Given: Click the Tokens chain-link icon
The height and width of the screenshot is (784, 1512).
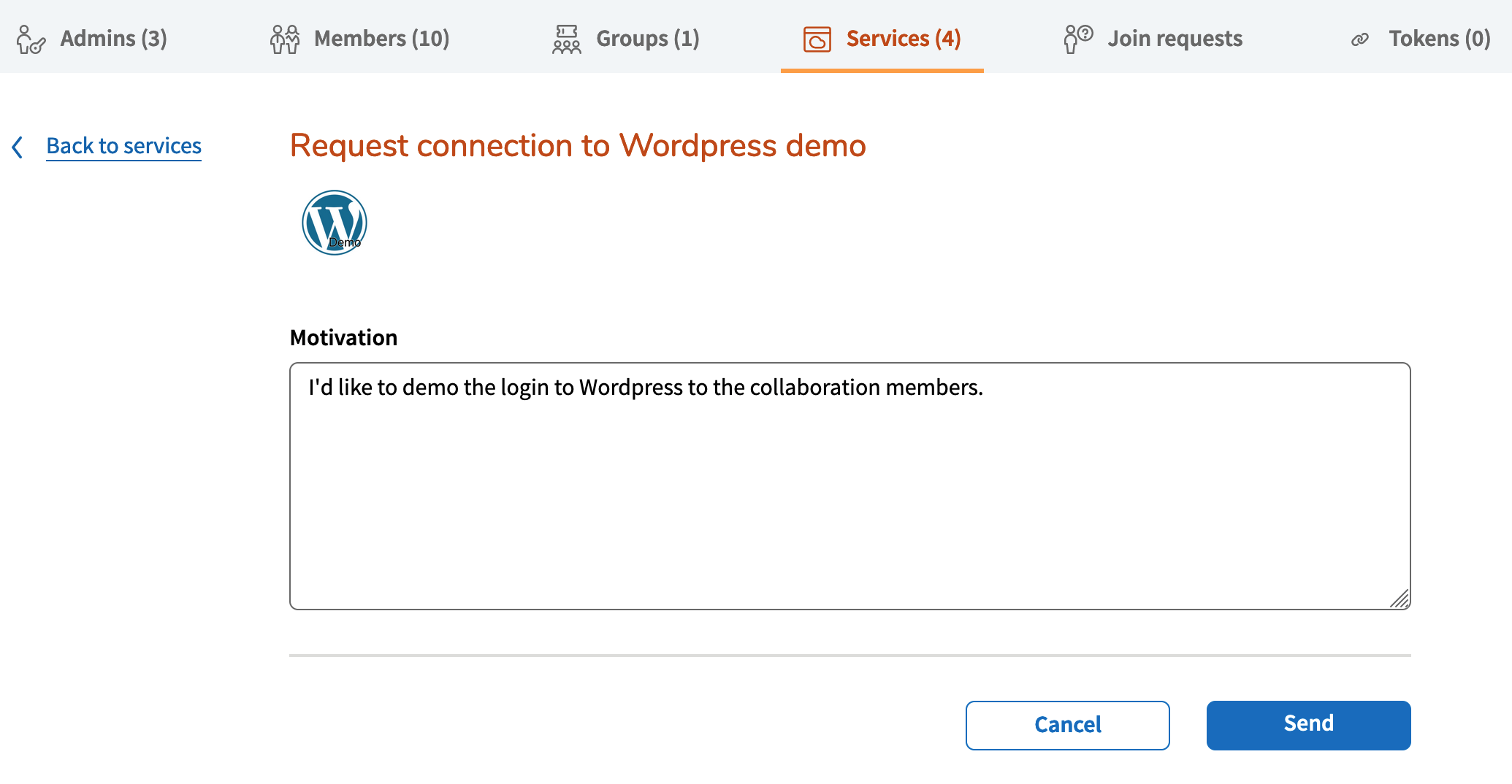Looking at the screenshot, I should tap(1360, 39).
